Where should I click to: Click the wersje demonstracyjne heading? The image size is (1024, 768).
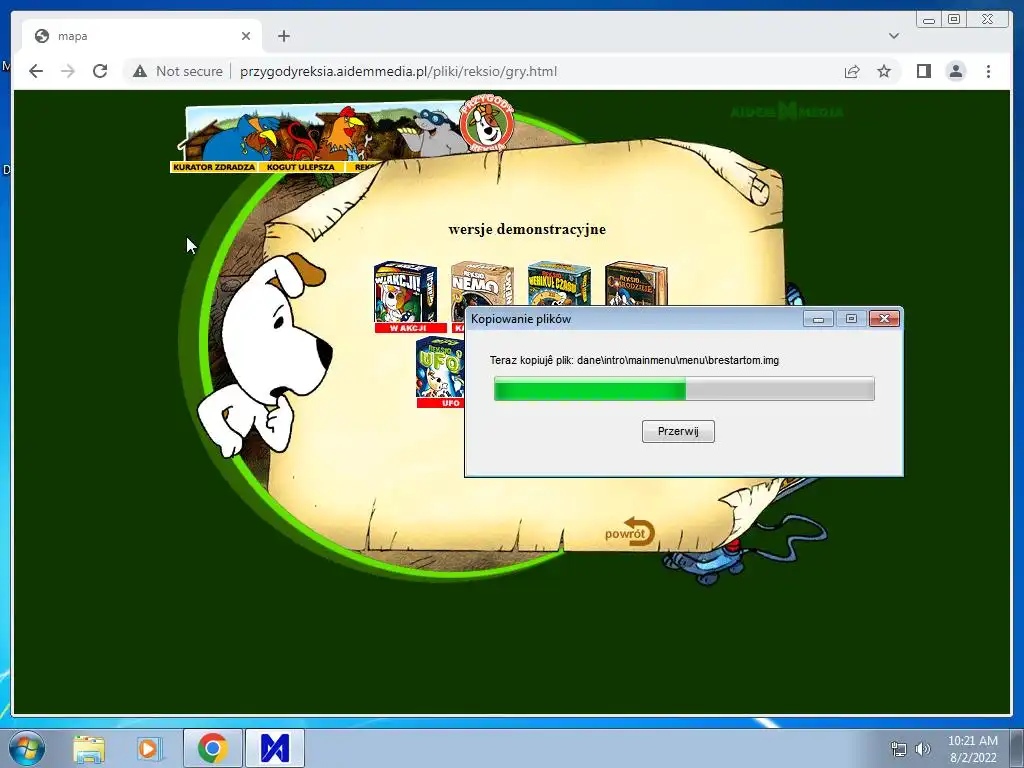click(527, 229)
